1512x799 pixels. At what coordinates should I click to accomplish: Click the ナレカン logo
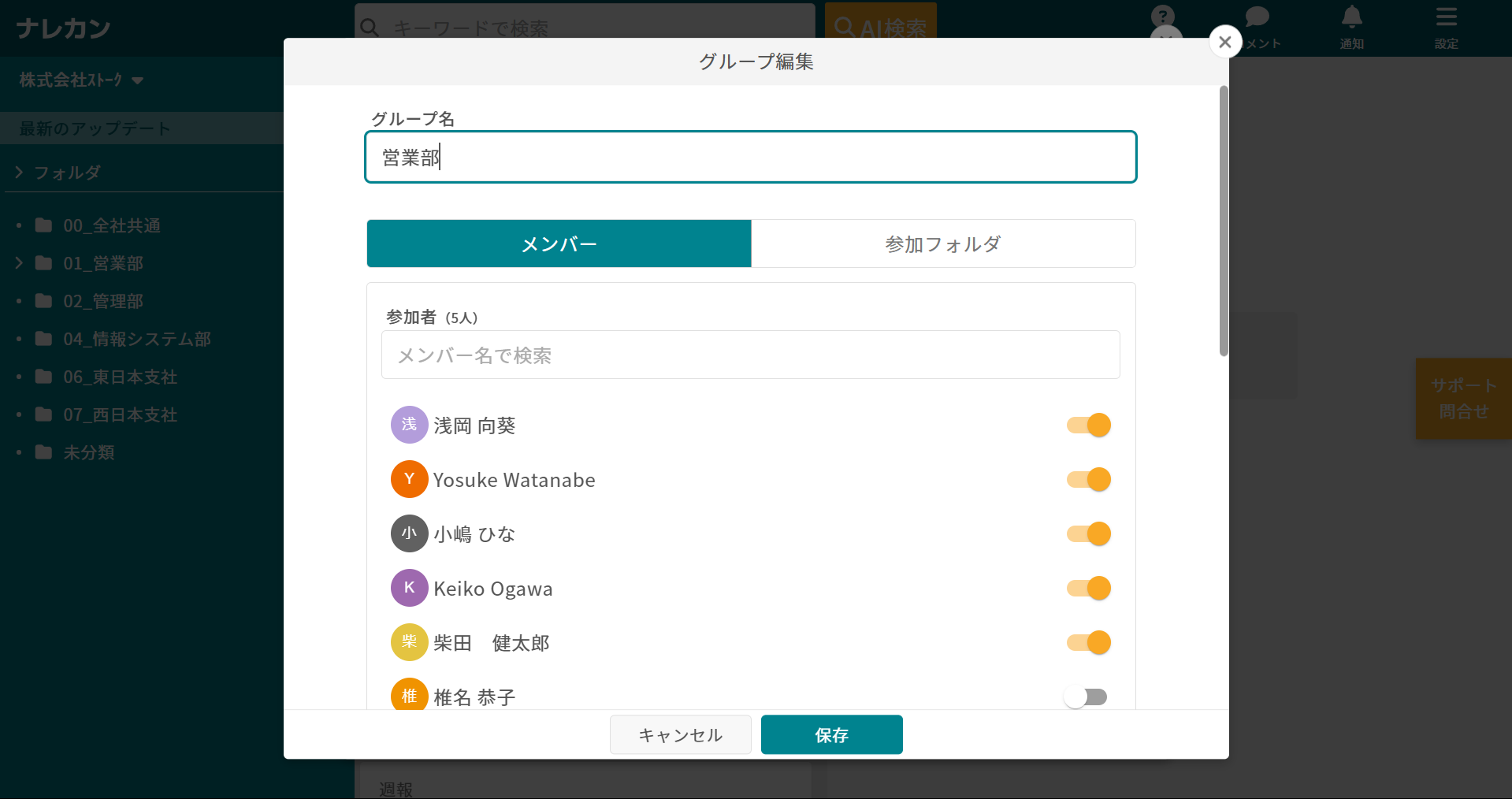point(63,28)
